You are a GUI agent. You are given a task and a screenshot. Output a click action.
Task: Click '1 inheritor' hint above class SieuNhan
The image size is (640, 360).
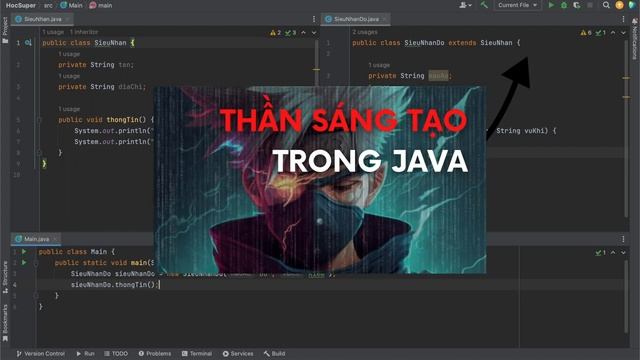coord(84,32)
